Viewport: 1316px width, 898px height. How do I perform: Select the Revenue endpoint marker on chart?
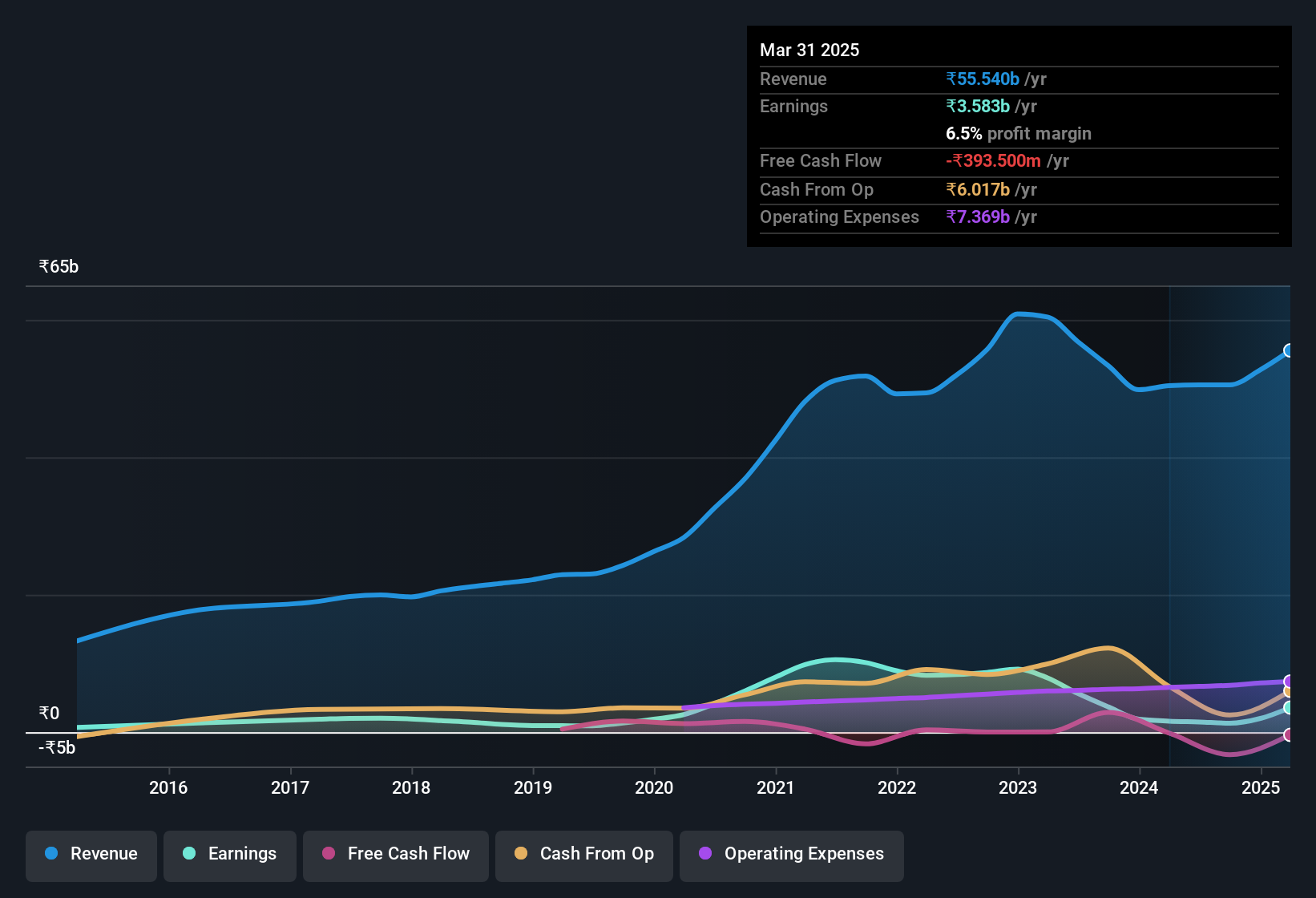1289,350
